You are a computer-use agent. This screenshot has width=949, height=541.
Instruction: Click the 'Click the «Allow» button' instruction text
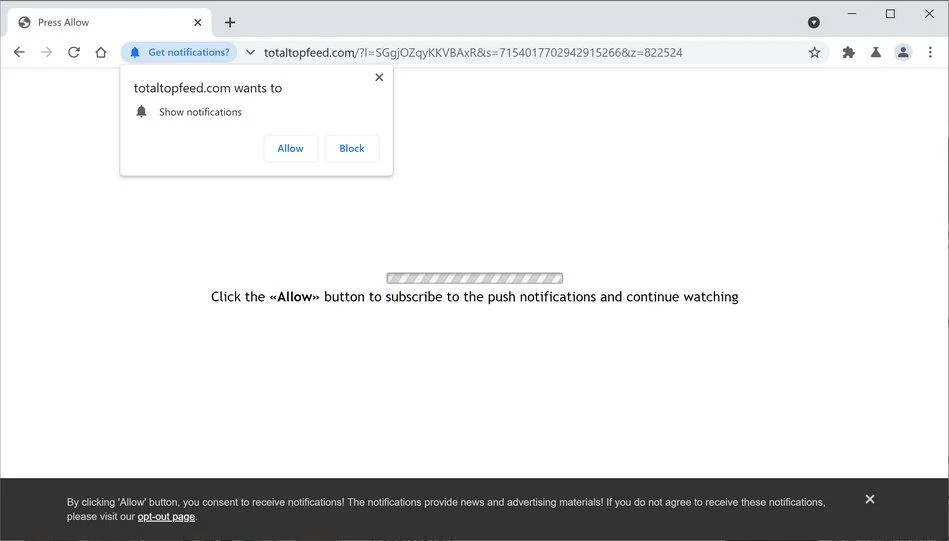[x=474, y=297]
